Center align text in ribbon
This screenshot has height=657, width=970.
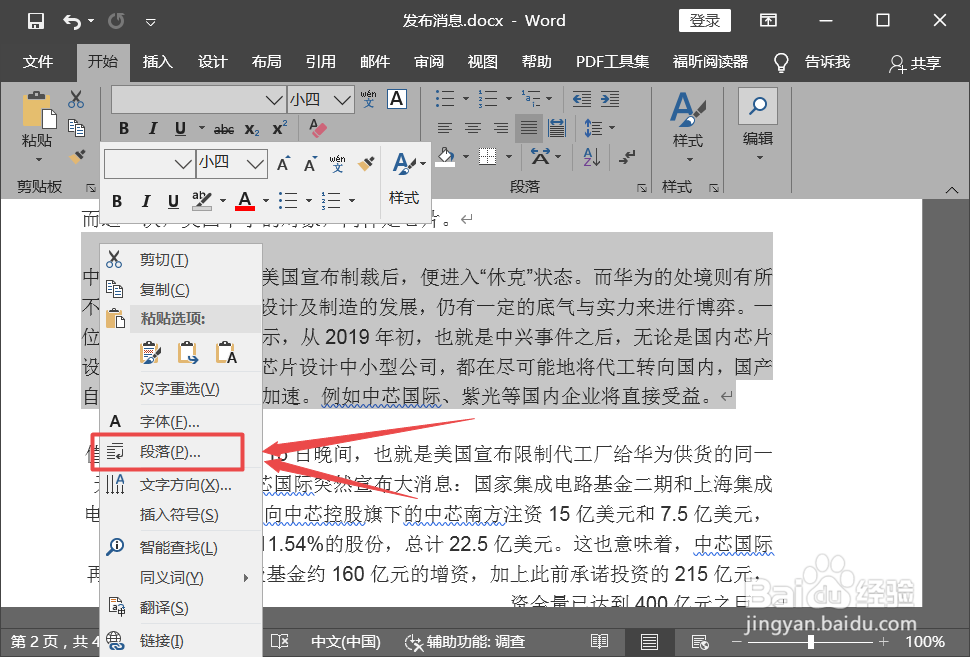473,128
